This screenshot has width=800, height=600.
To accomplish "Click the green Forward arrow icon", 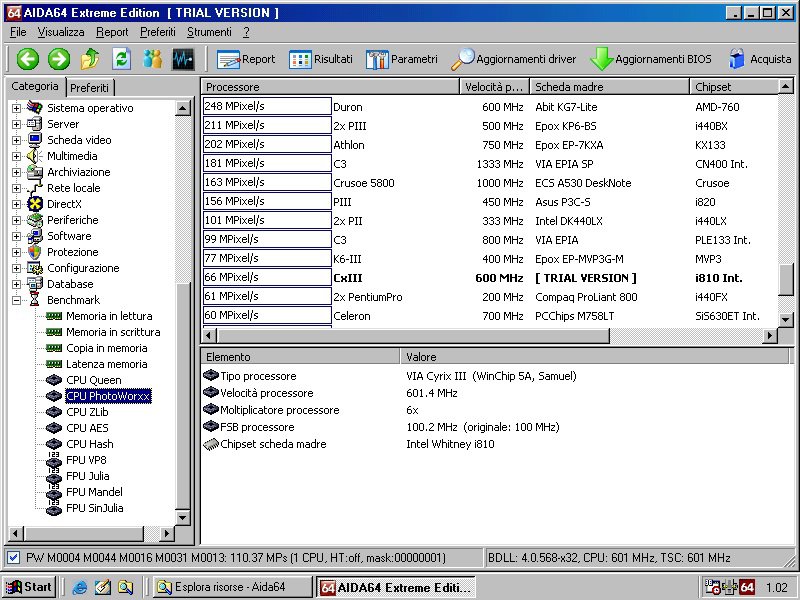I will coord(59,59).
